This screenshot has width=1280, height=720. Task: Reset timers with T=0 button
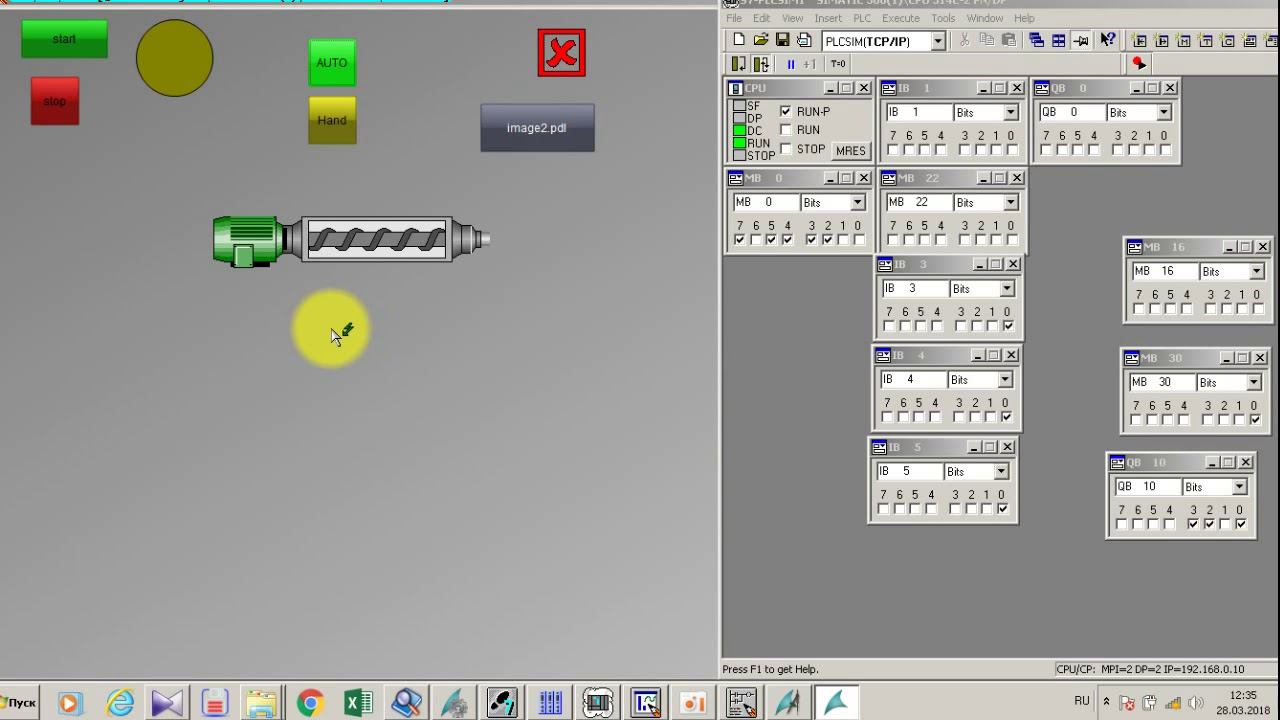point(838,64)
